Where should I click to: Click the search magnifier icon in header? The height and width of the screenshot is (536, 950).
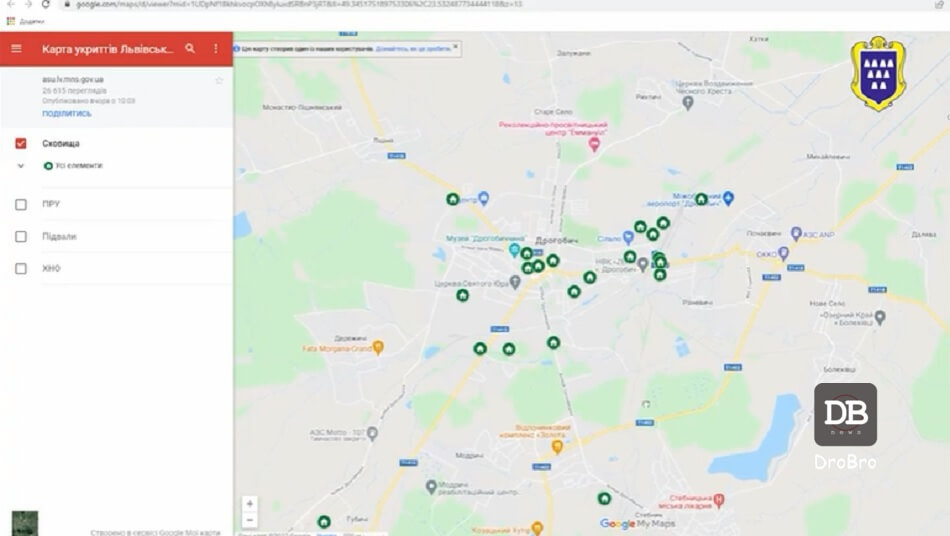[190, 48]
